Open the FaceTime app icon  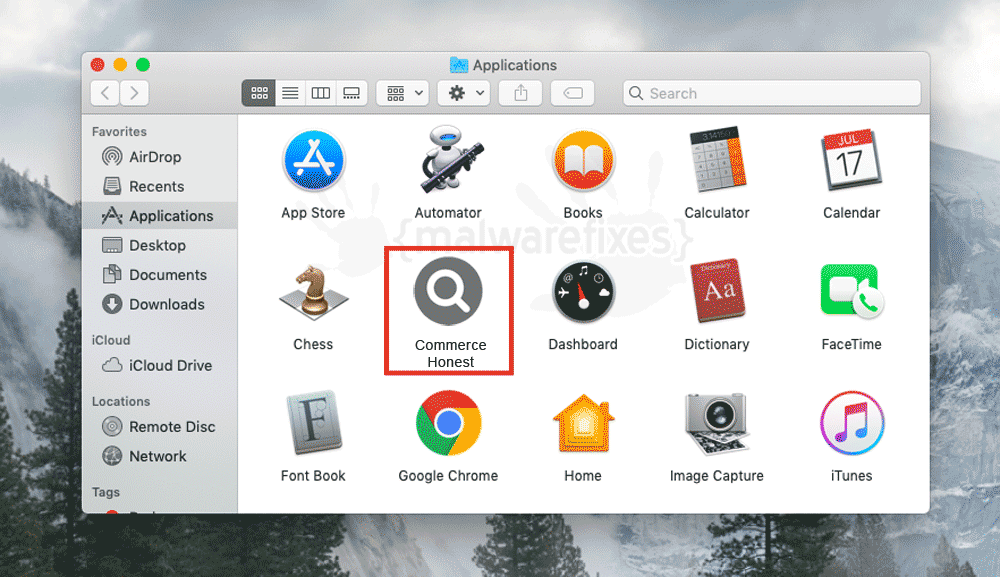coord(852,291)
